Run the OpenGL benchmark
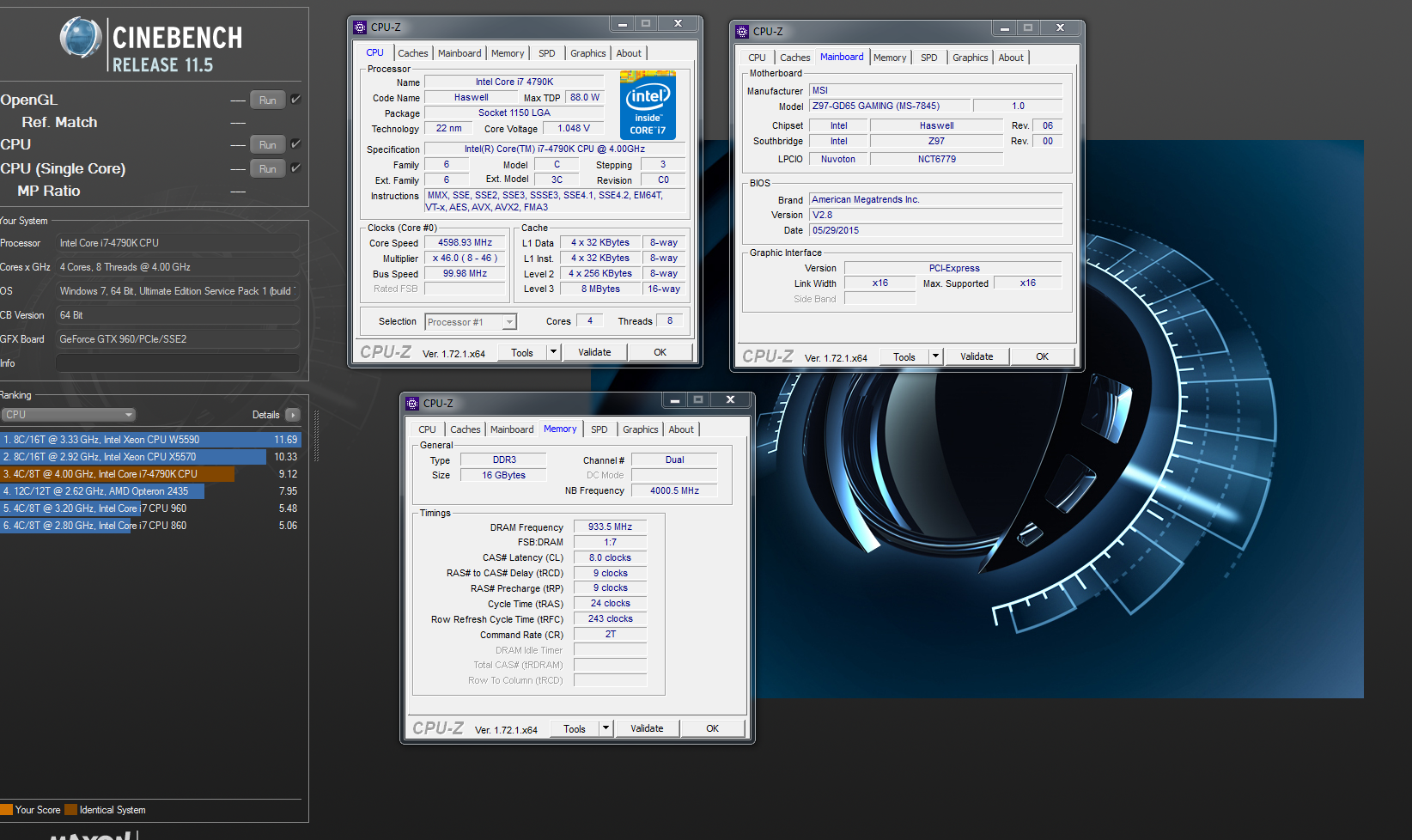The image size is (1412, 840). pyautogui.click(x=268, y=100)
